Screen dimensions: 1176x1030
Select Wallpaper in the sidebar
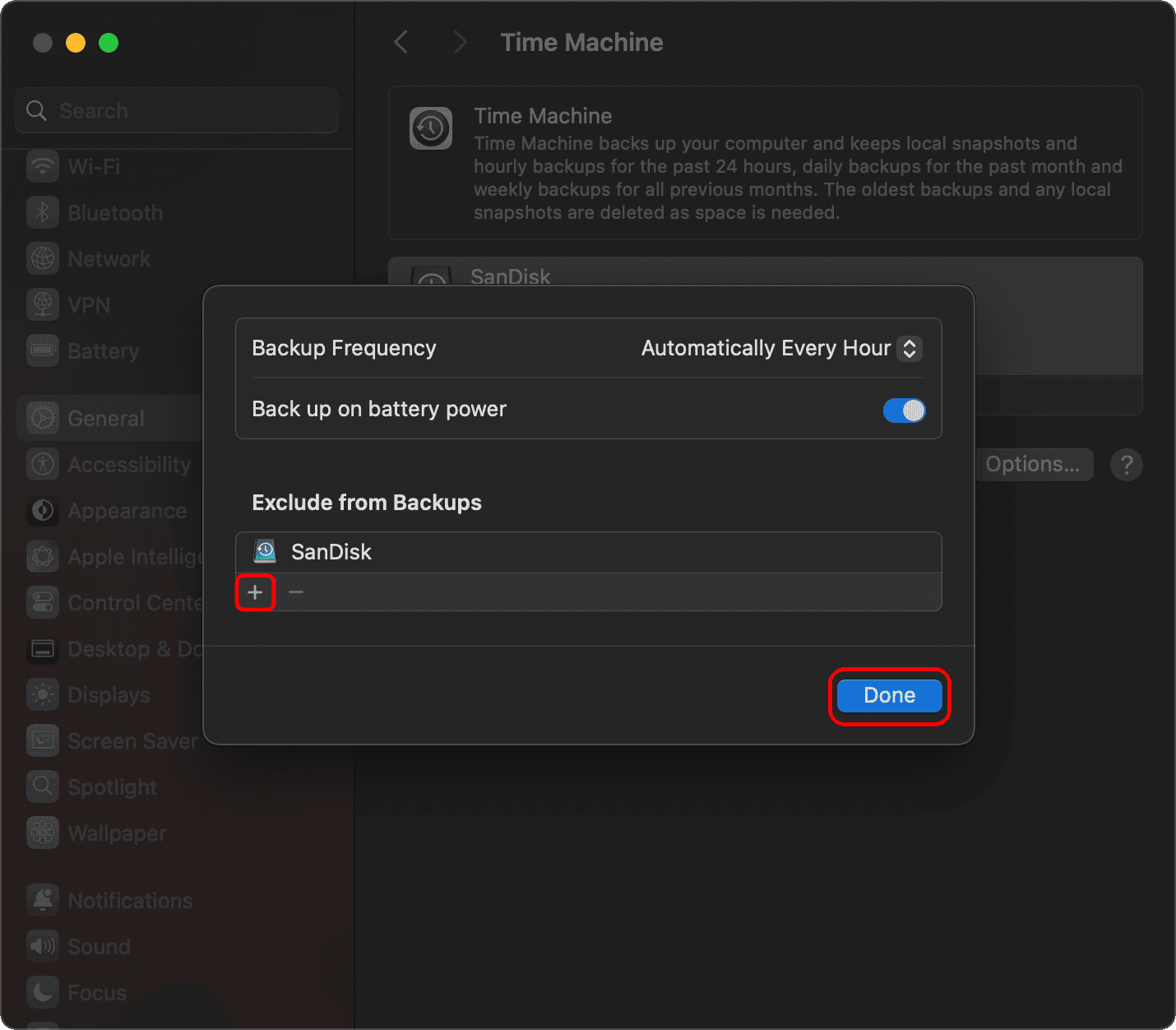coord(117,833)
